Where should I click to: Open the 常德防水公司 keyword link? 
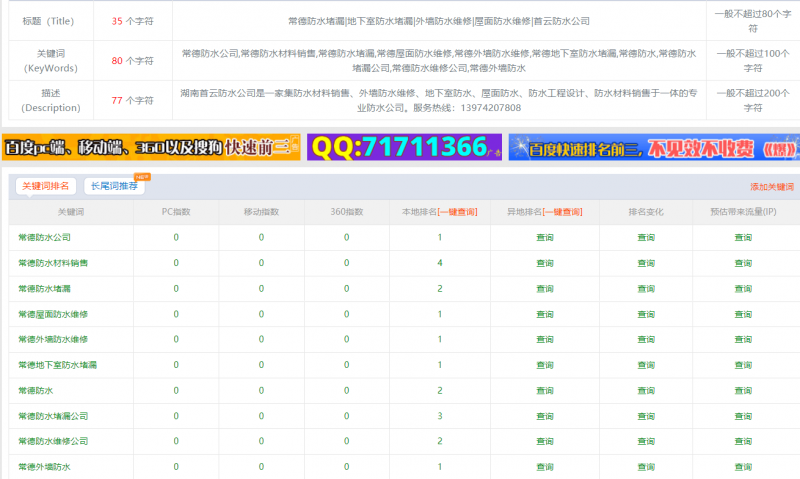(x=44, y=238)
